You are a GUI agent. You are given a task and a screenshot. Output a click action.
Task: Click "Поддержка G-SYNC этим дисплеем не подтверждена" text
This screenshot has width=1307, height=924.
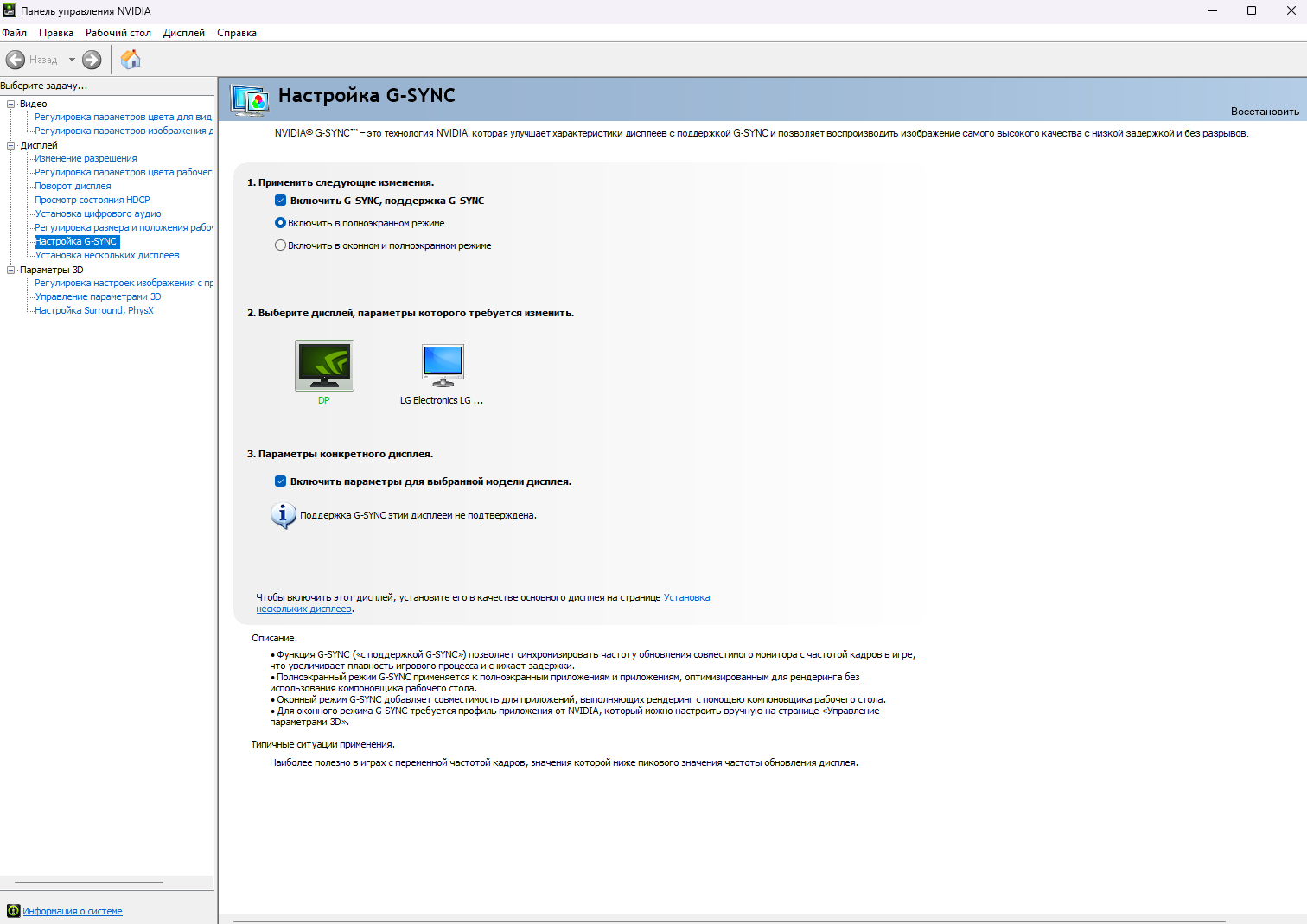pos(418,515)
